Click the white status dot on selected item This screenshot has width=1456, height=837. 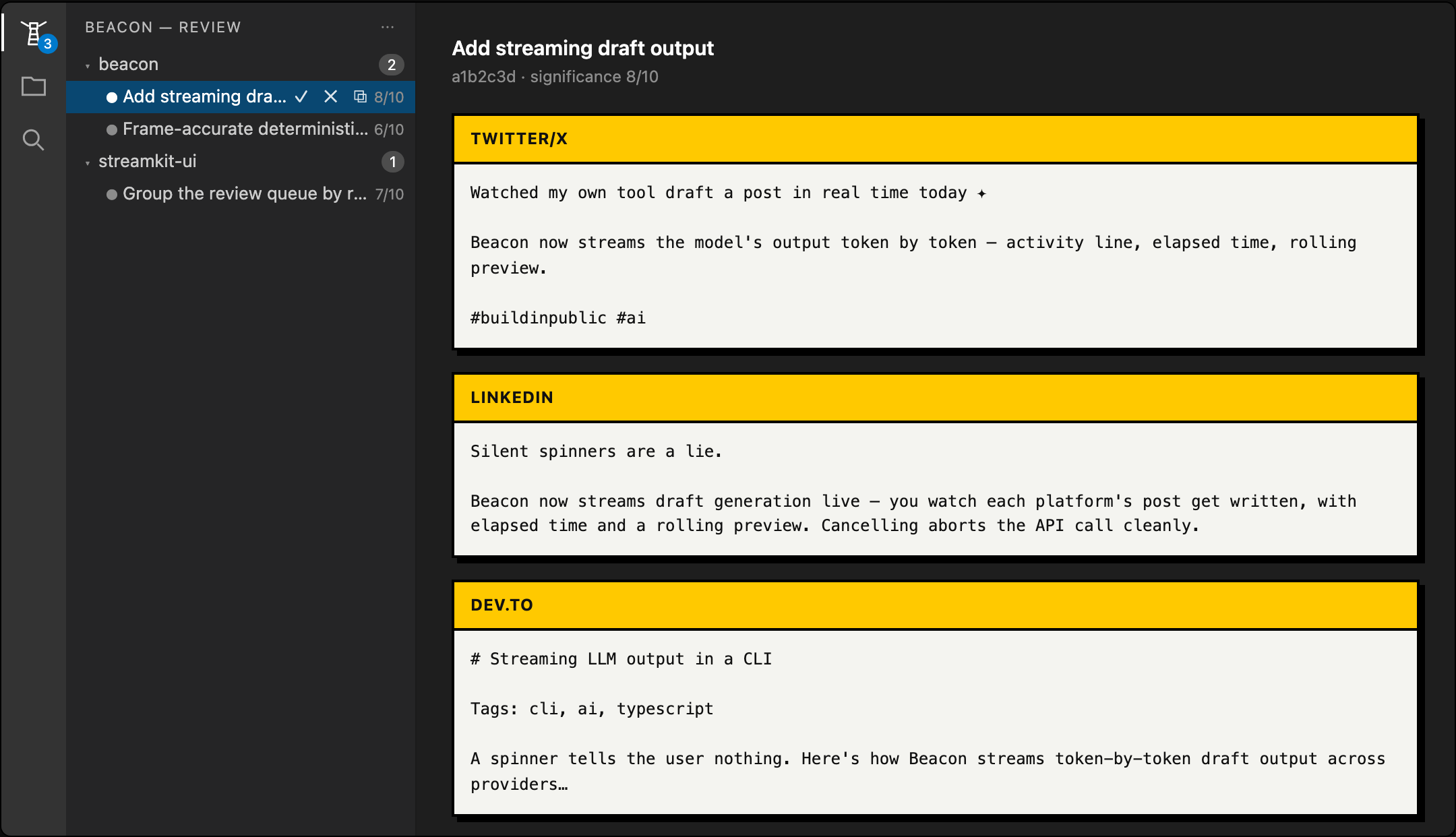click(x=112, y=97)
